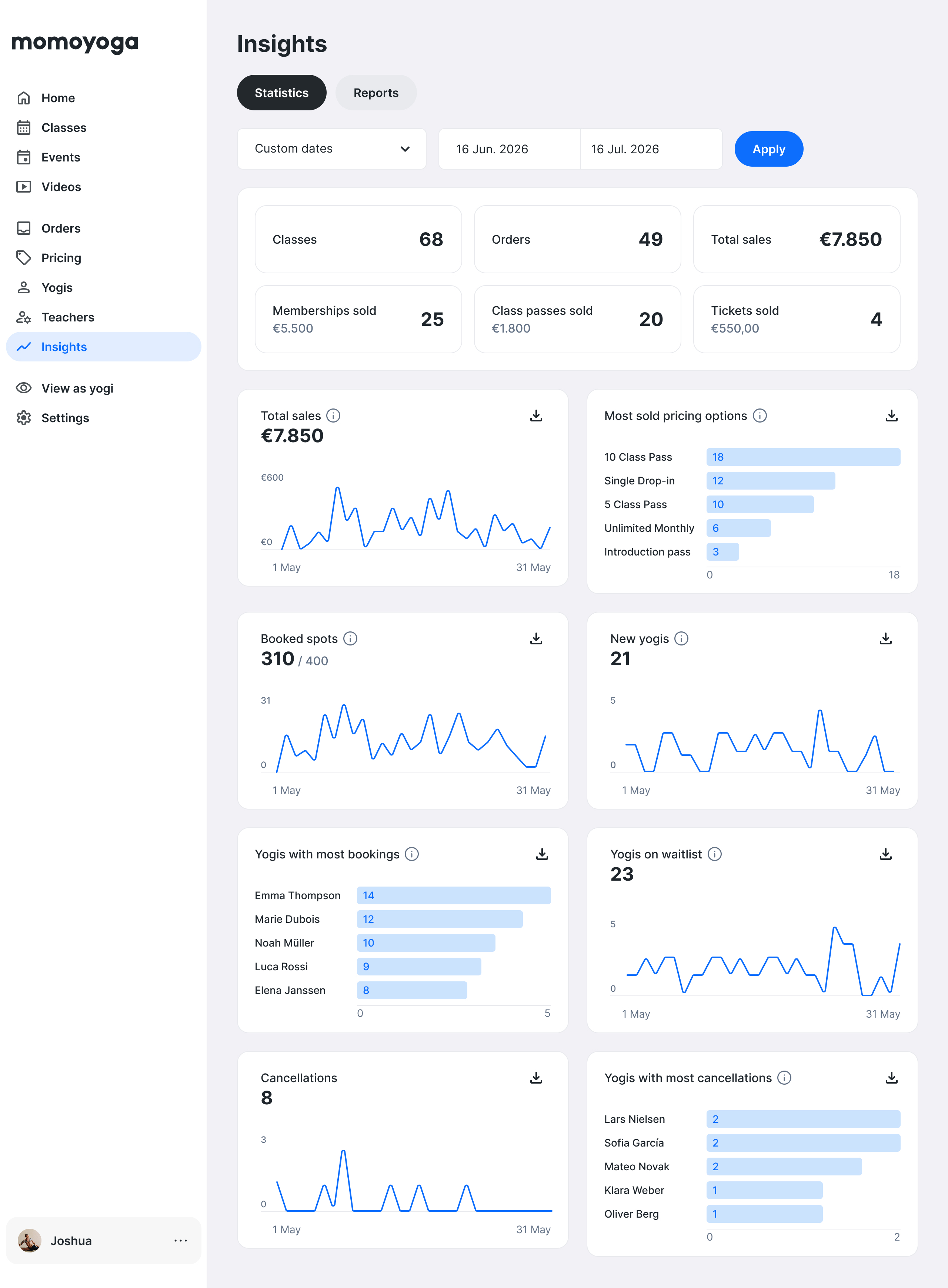Click the 10 Class Pass bar

pyautogui.click(x=802, y=457)
